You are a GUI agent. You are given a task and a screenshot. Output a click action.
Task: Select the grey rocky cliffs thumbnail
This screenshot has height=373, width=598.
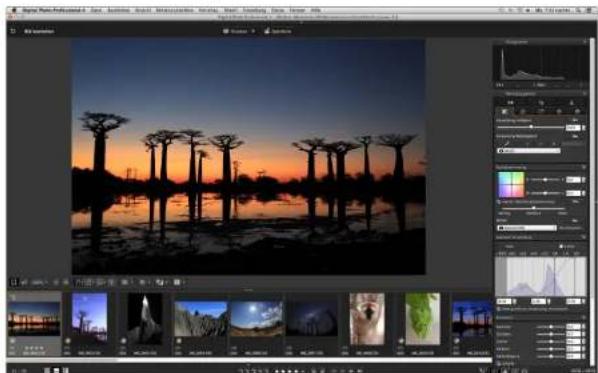201,319
